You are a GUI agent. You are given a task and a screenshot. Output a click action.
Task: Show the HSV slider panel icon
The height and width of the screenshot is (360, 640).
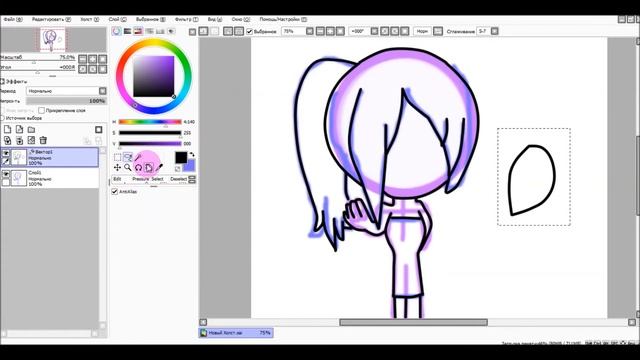point(138,31)
